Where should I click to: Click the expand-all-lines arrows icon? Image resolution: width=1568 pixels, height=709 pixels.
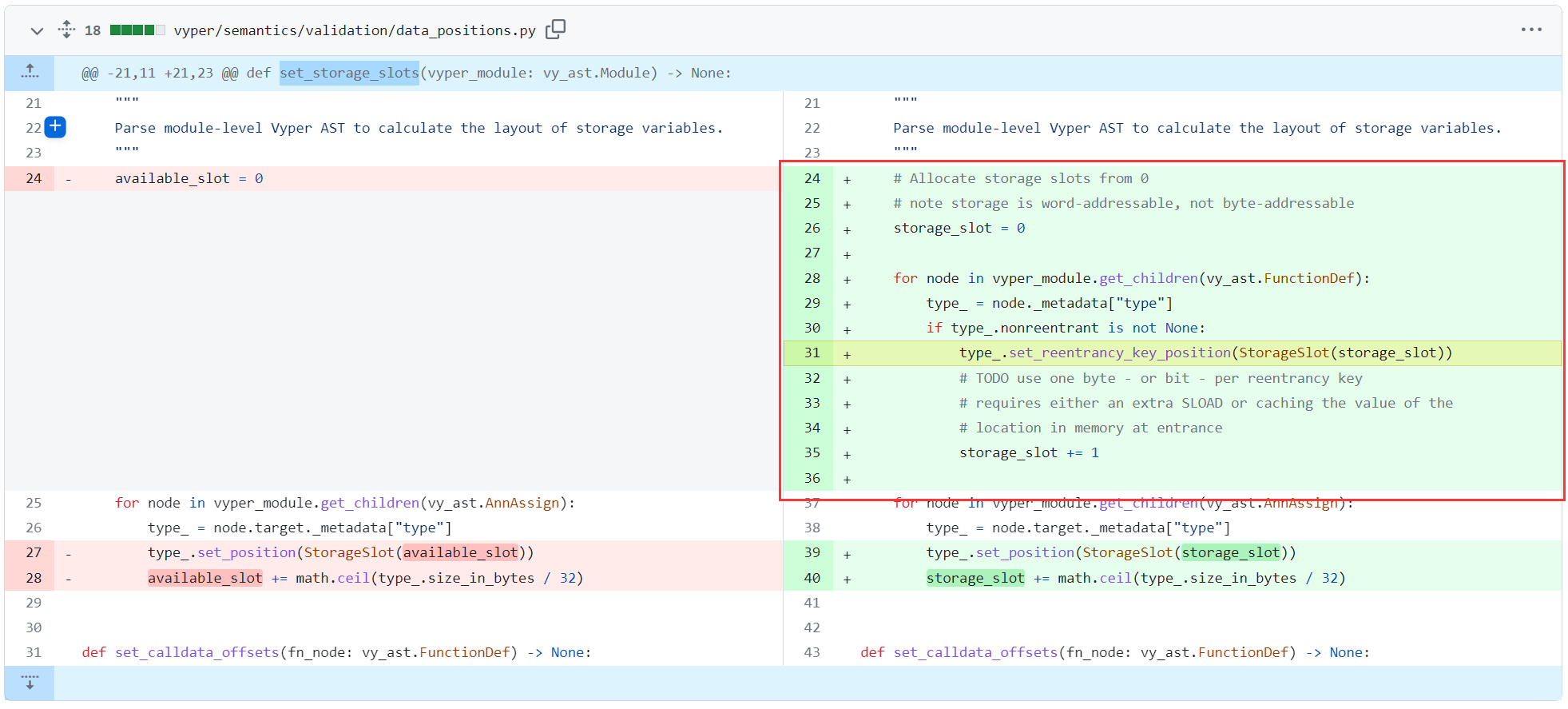tap(66, 30)
